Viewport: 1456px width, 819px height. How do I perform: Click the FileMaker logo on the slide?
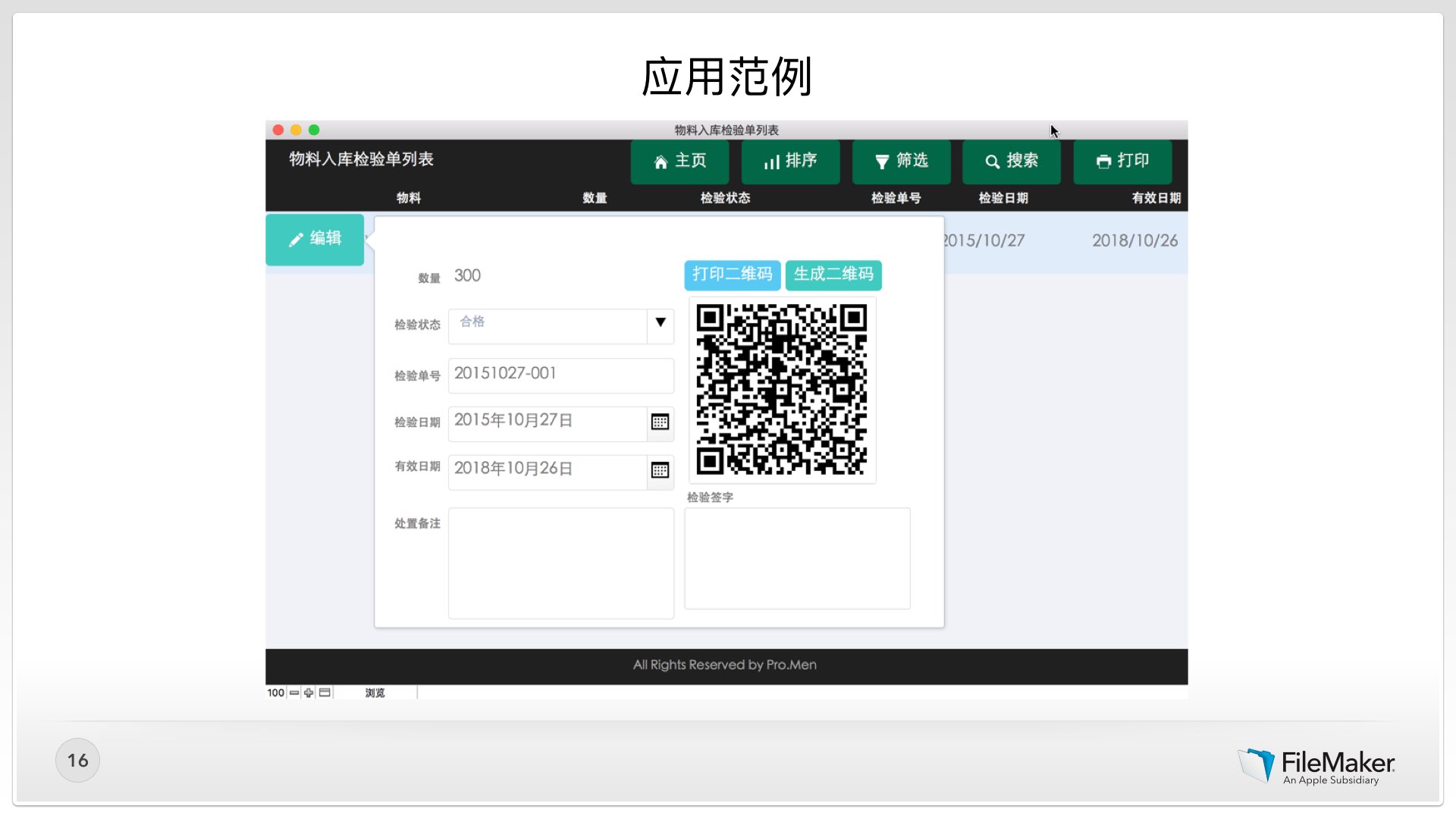[x=1316, y=766]
